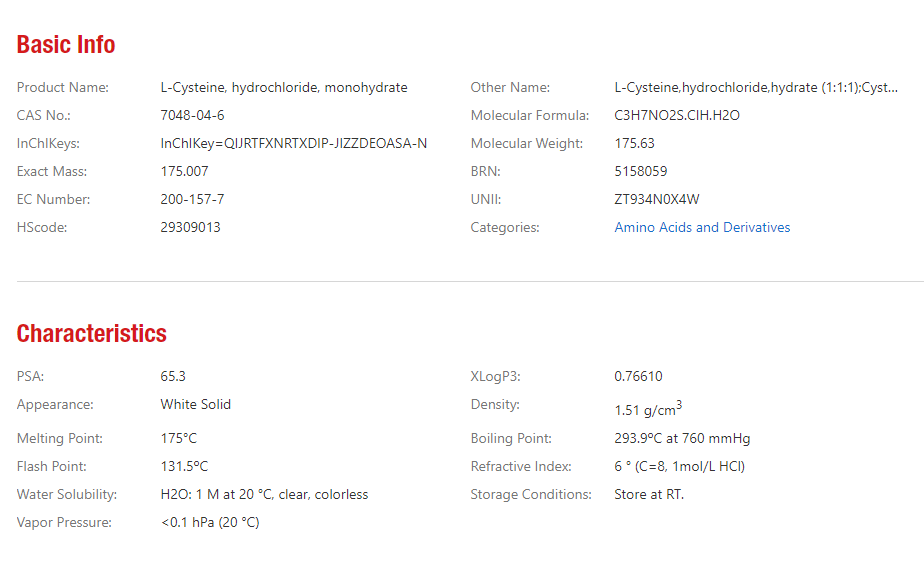The width and height of the screenshot is (924, 567).
Task: Click the product name L-Cysteine hydrochloride monohydrate
Action: pos(284,88)
